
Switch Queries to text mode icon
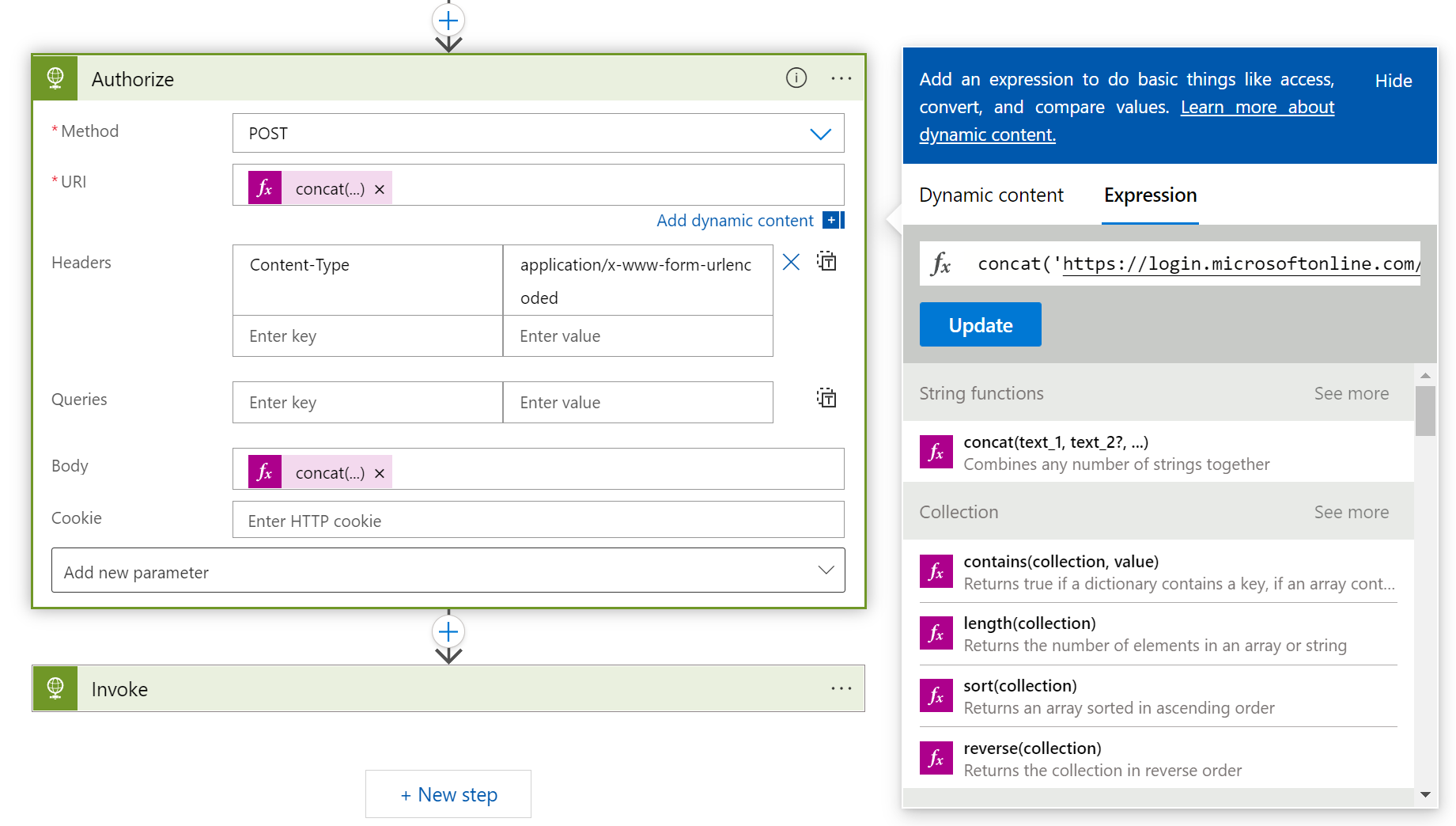[x=826, y=398]
